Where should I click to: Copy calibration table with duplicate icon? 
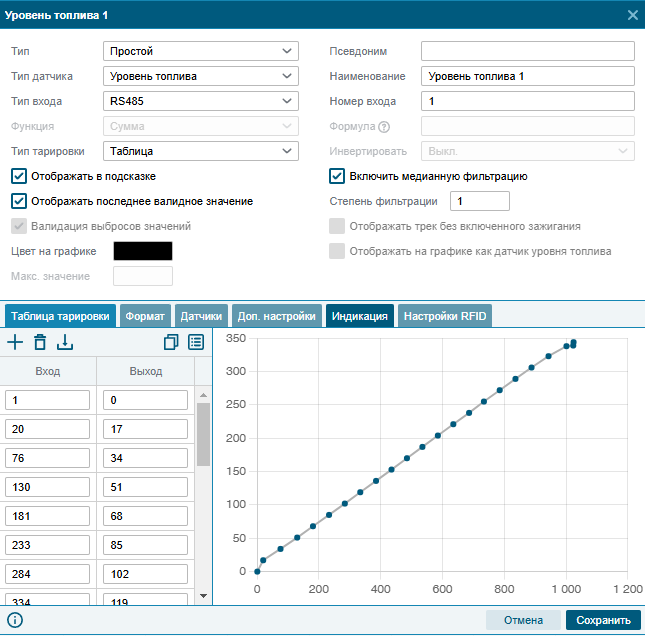(171, 342)
